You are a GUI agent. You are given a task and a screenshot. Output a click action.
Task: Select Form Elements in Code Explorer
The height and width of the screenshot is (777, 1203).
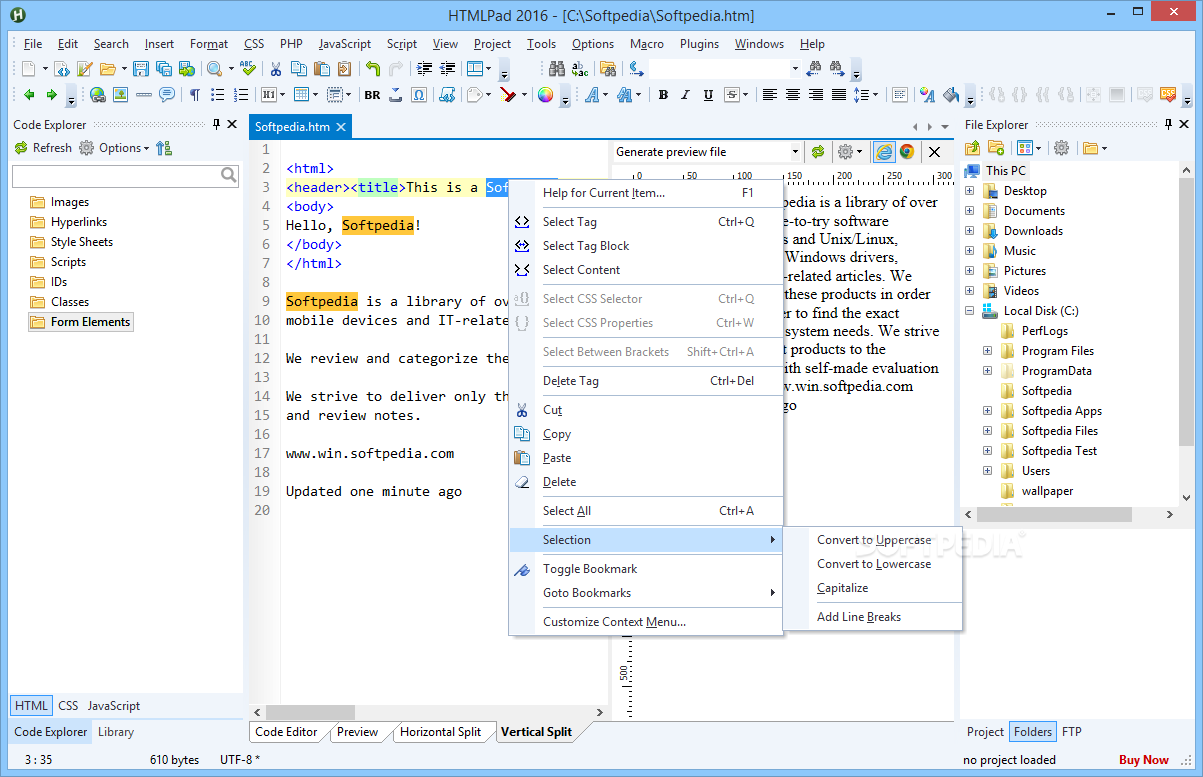[x=80, y=322]
